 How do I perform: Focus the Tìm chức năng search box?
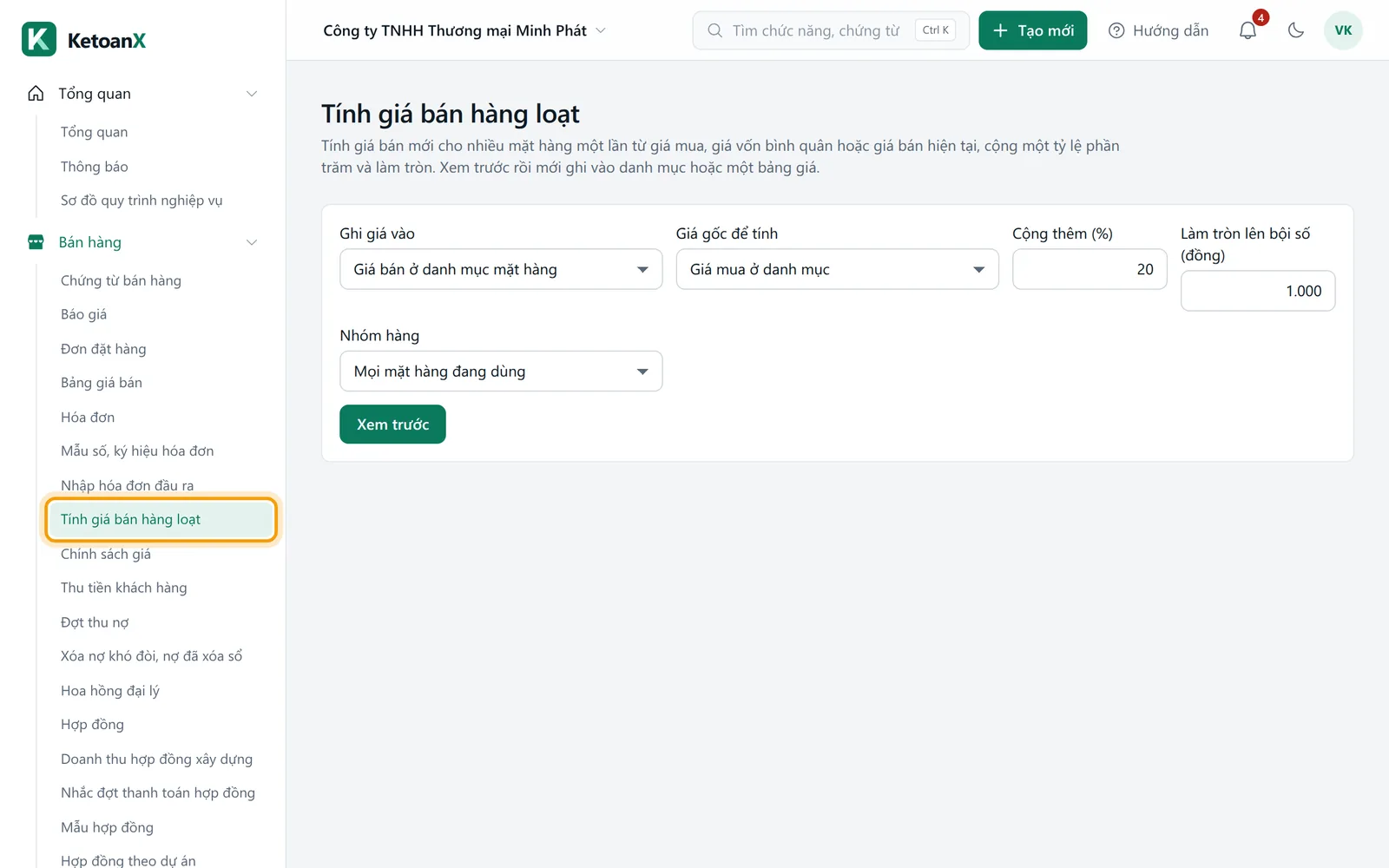(831, 30)
